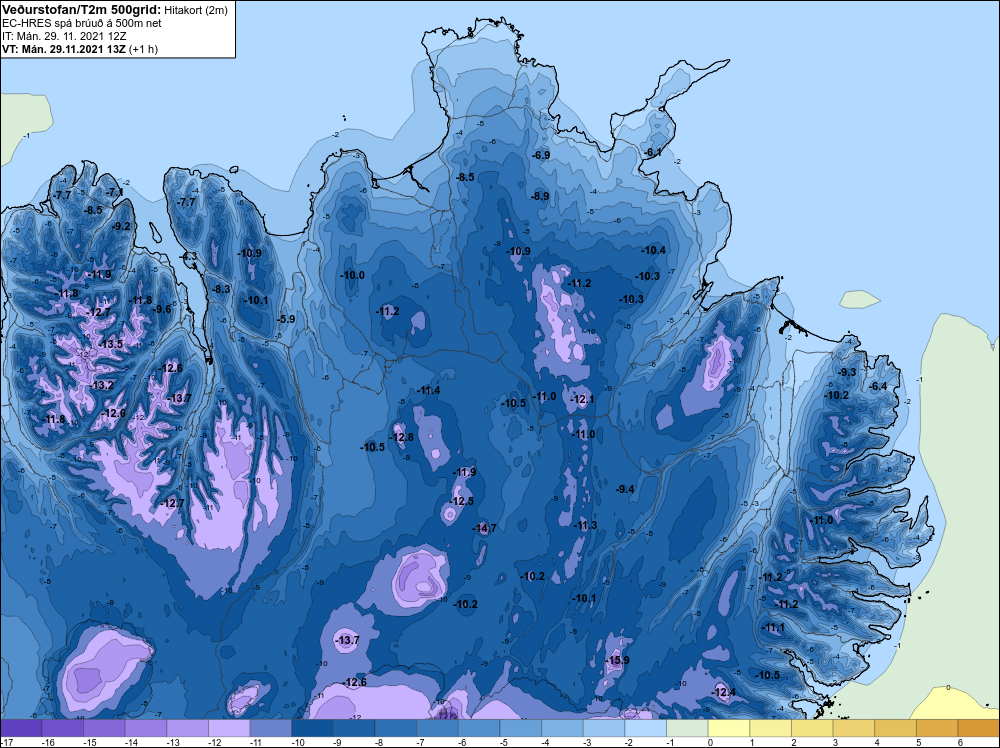Click the -10.0 temperature label

point(353,275)
